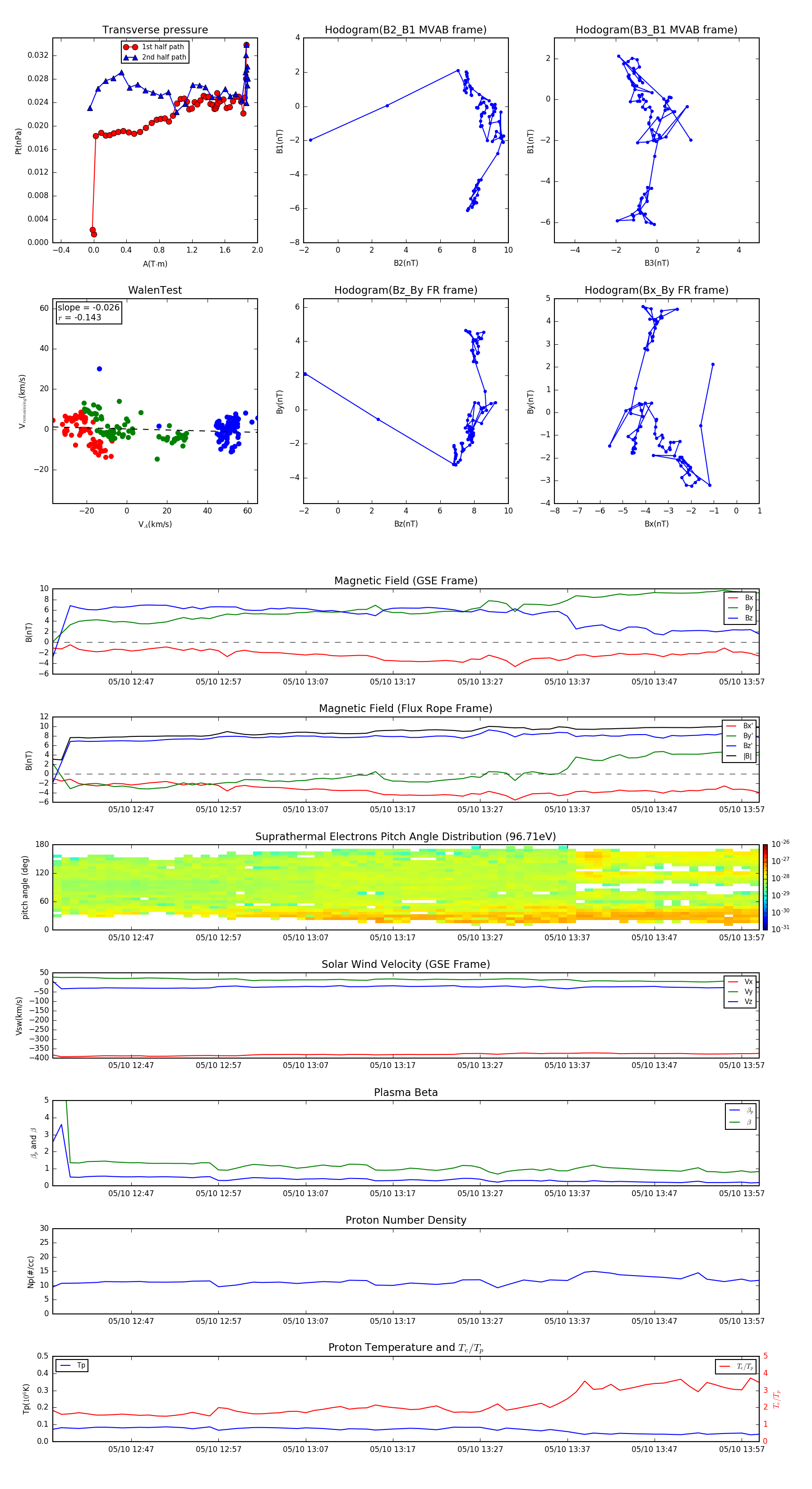Click the lowest red point in Transverse pressure plot
This screenshot has width=812, height=1489.
(94, 235)
